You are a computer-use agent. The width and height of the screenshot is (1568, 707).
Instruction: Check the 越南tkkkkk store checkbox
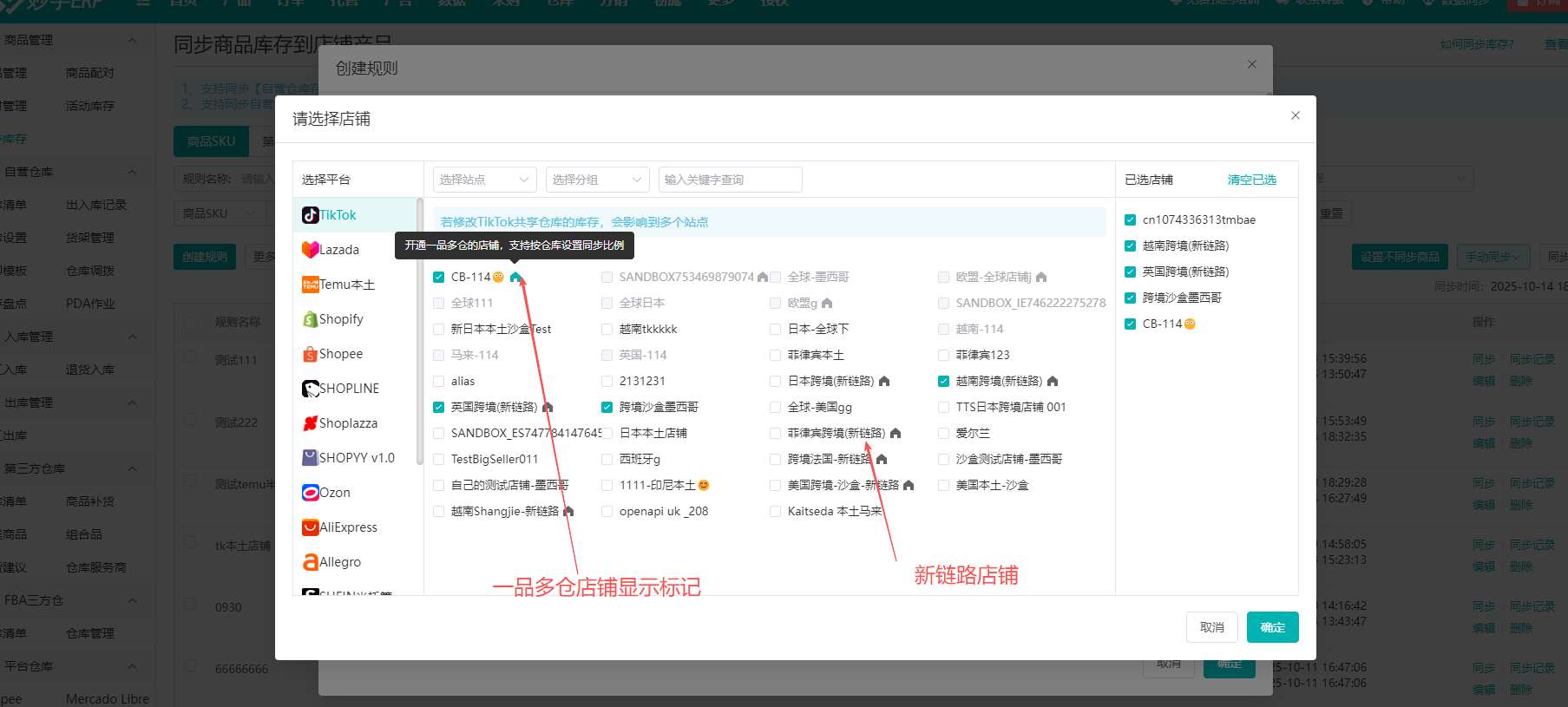point(607,329)
